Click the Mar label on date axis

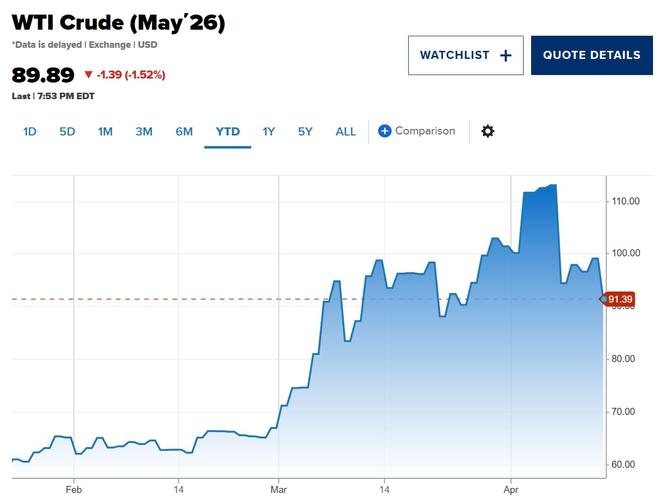click(278, 490)
